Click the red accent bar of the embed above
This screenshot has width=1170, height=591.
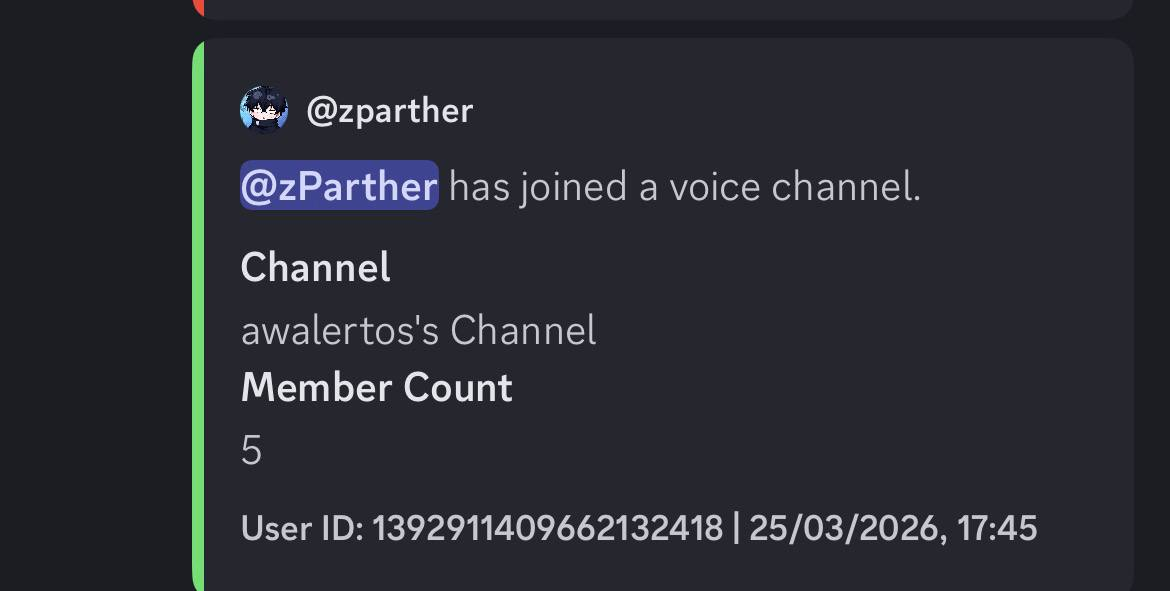198,8
